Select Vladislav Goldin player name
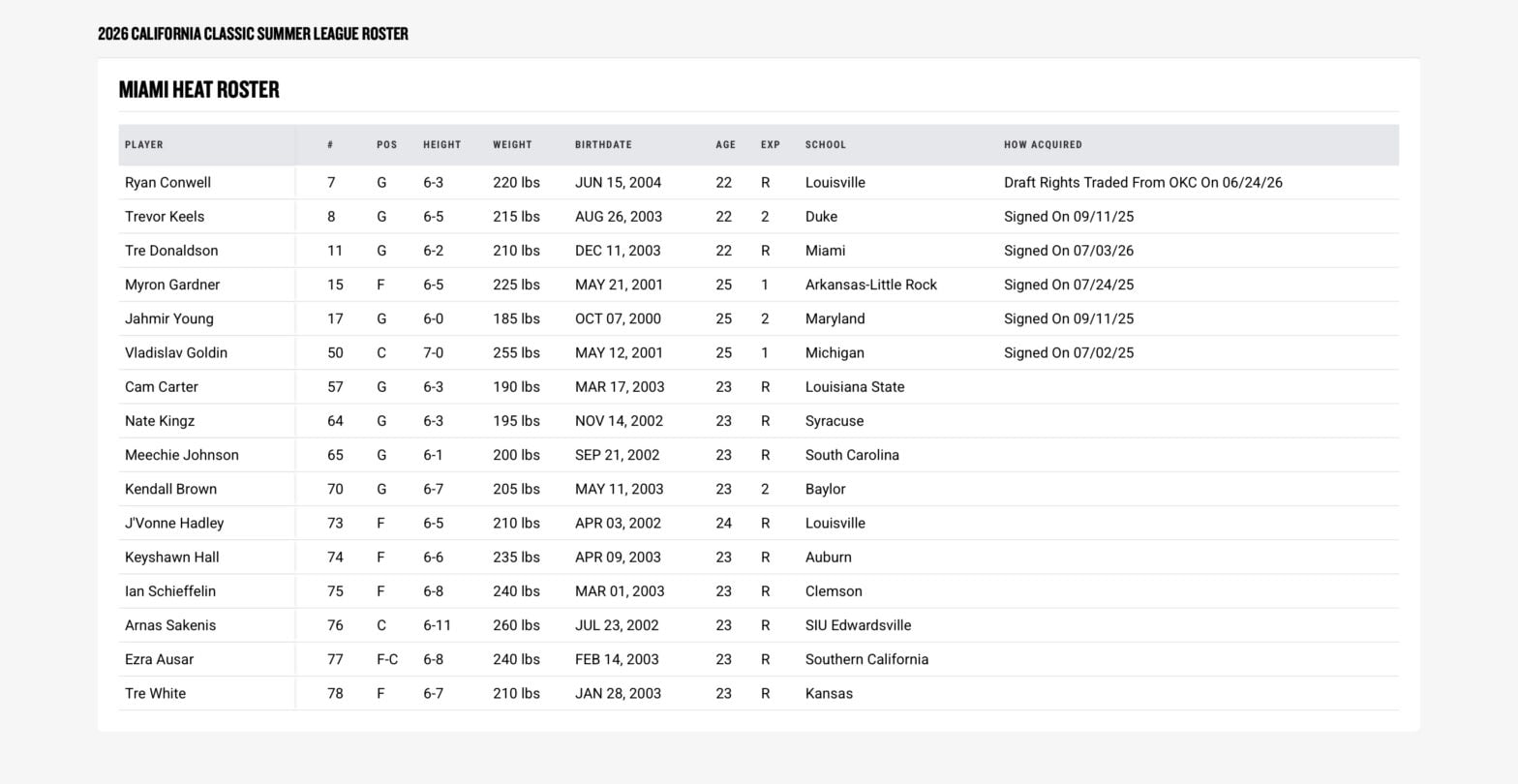This screenshot has width=1518, height=784. (176, 353)
